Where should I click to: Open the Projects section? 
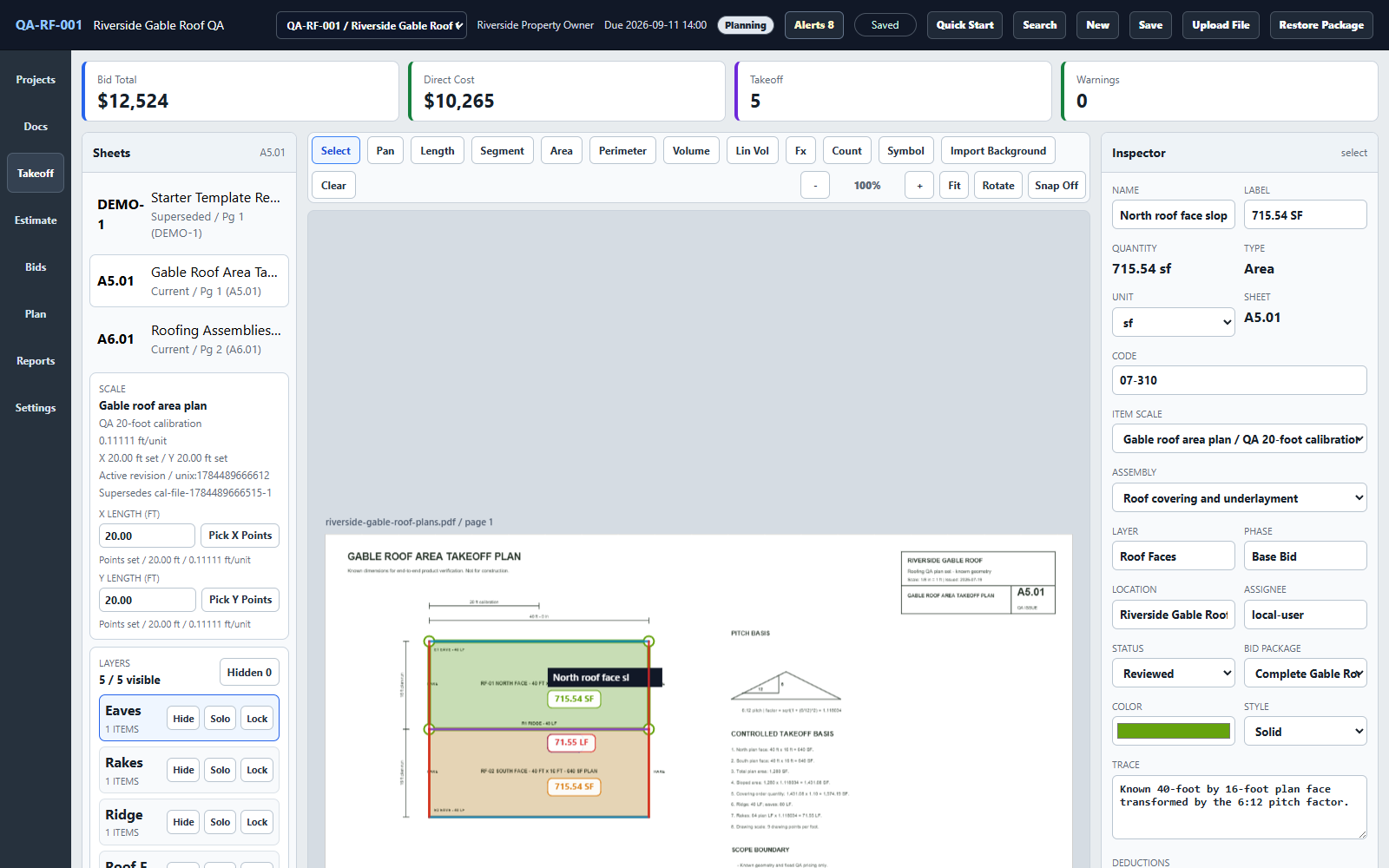(36, 80)
